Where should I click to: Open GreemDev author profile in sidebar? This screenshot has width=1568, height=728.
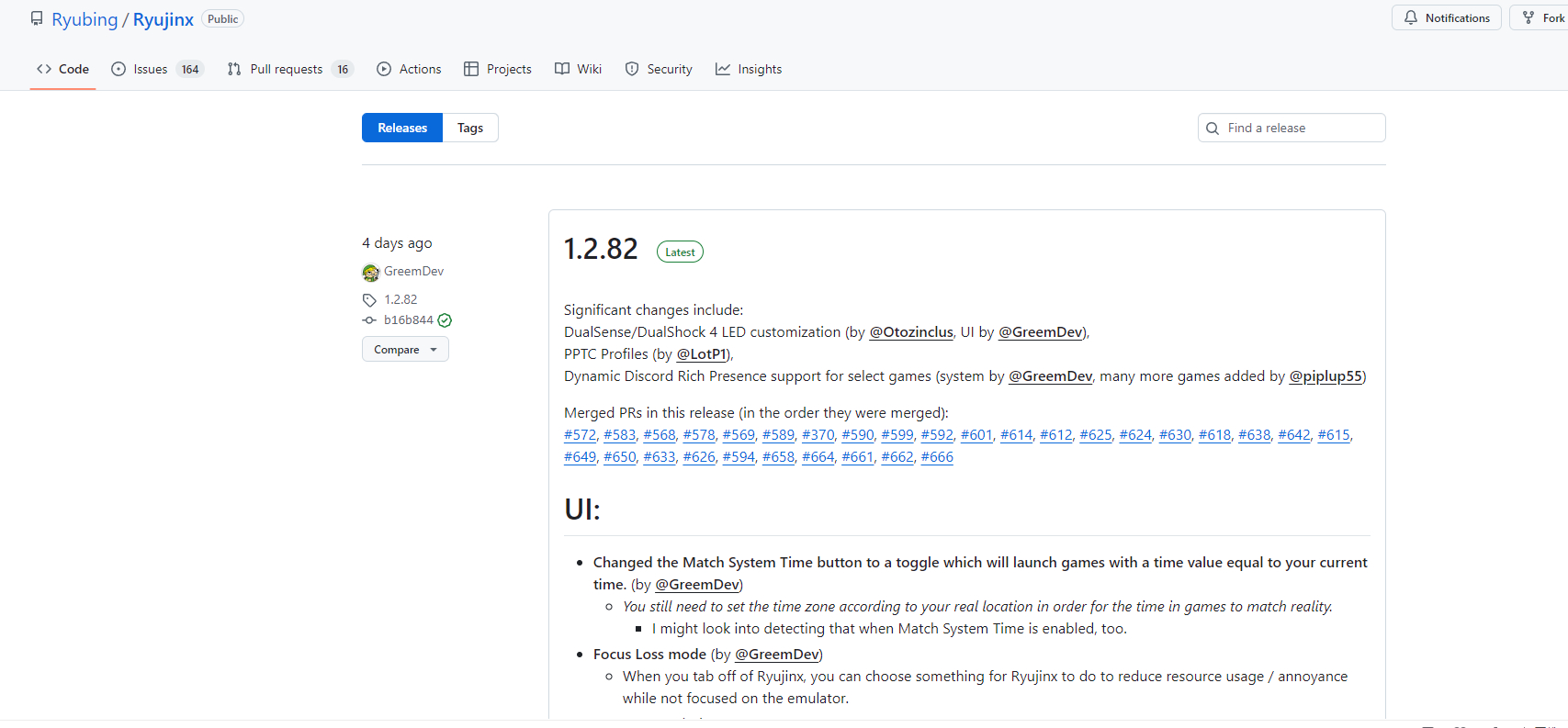click(413, 271)
